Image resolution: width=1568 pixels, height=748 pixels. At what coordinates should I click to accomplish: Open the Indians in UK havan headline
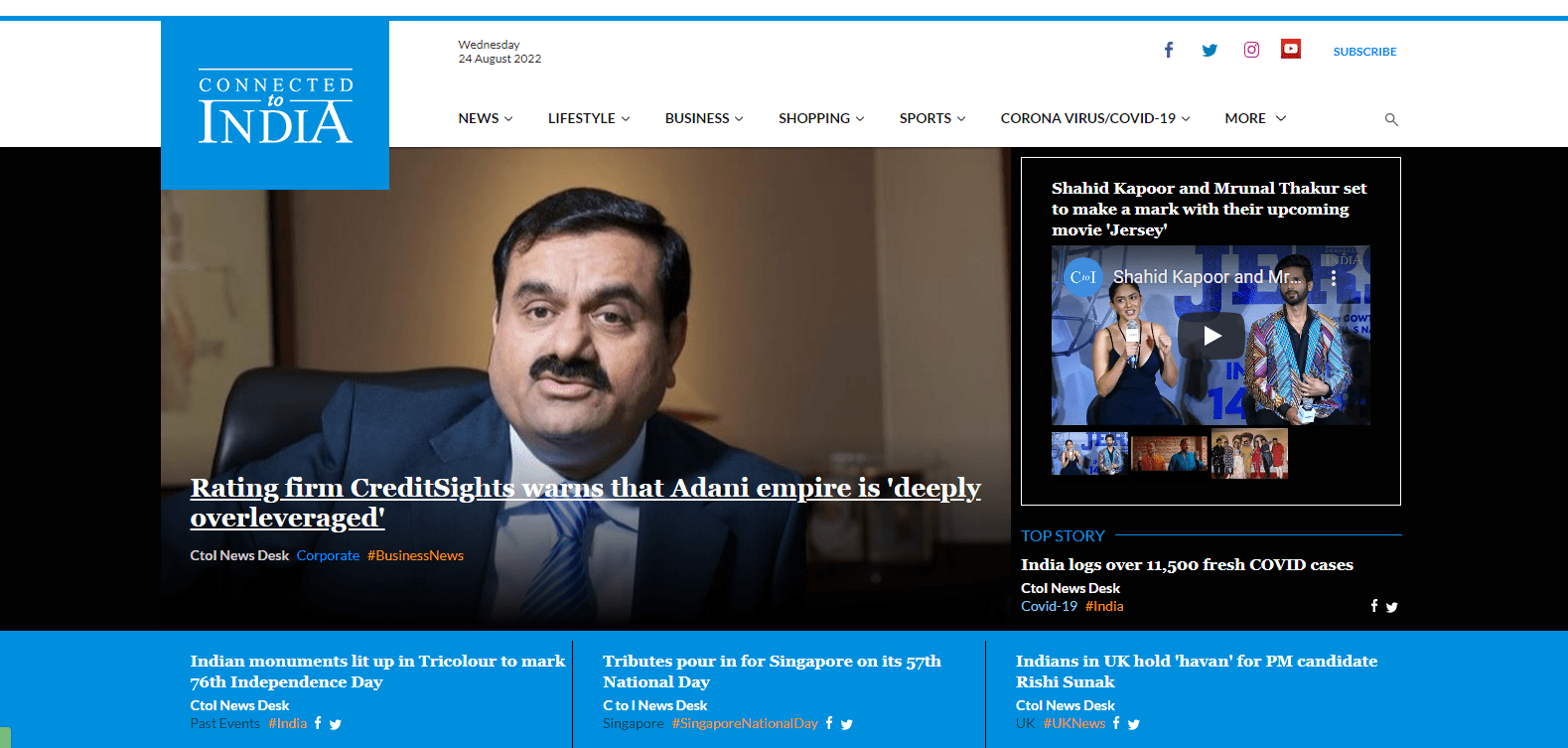[1197, 672]
